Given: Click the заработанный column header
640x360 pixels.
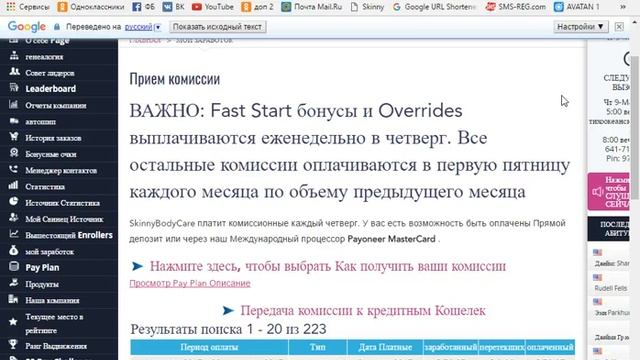Looking at the screenshot, I should [451, 347].
